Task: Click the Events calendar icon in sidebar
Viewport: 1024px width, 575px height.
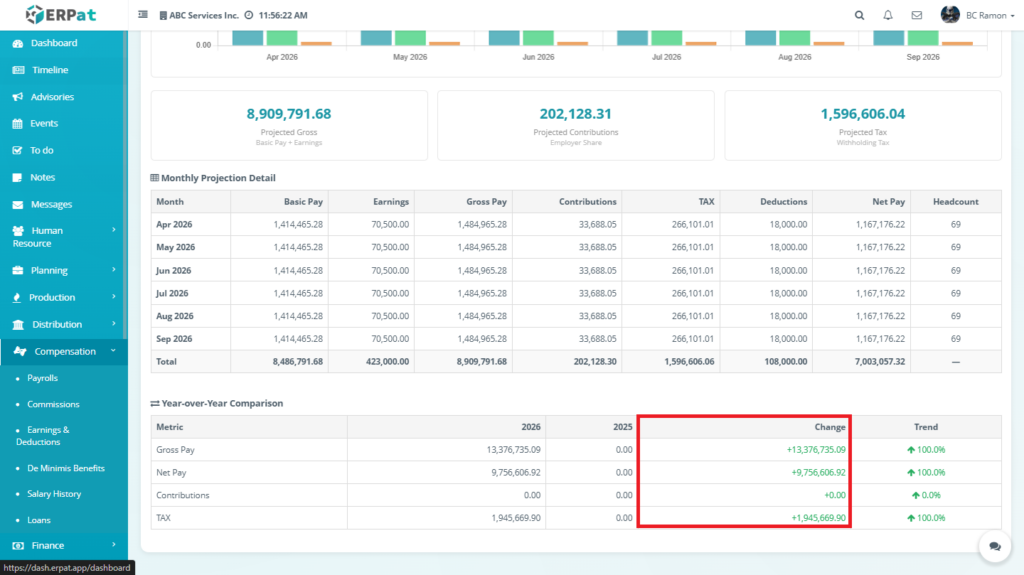Action: [18, 124]
